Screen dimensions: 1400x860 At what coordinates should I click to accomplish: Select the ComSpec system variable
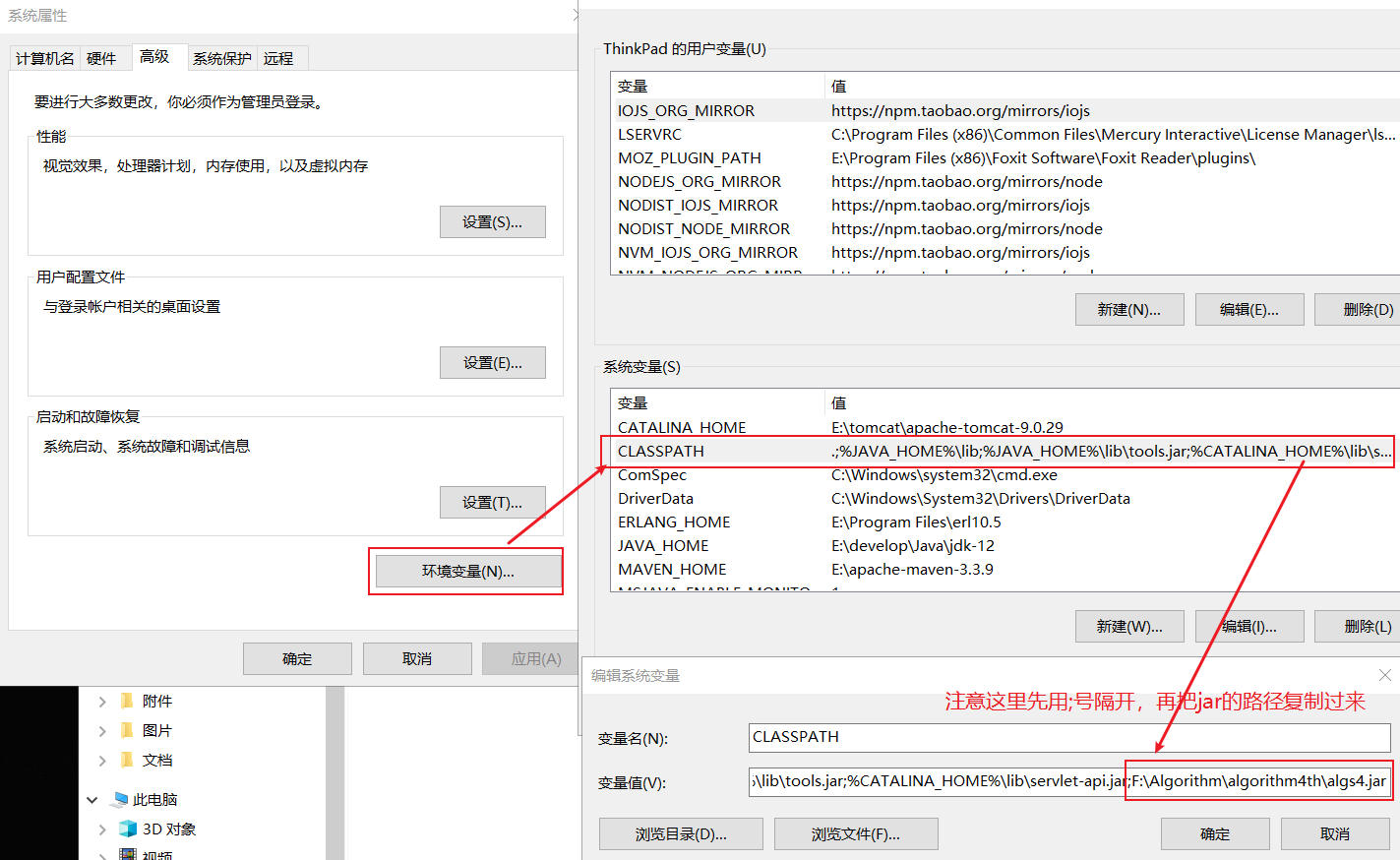[1004, 474]
